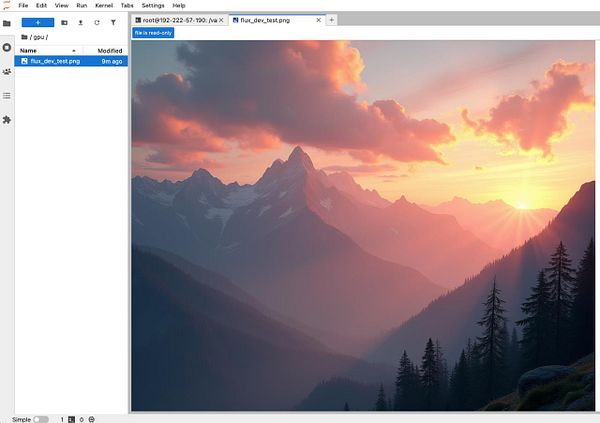Click the kernel status icon in status bar
Screen dimensions: 600x423
pos(91,420)
